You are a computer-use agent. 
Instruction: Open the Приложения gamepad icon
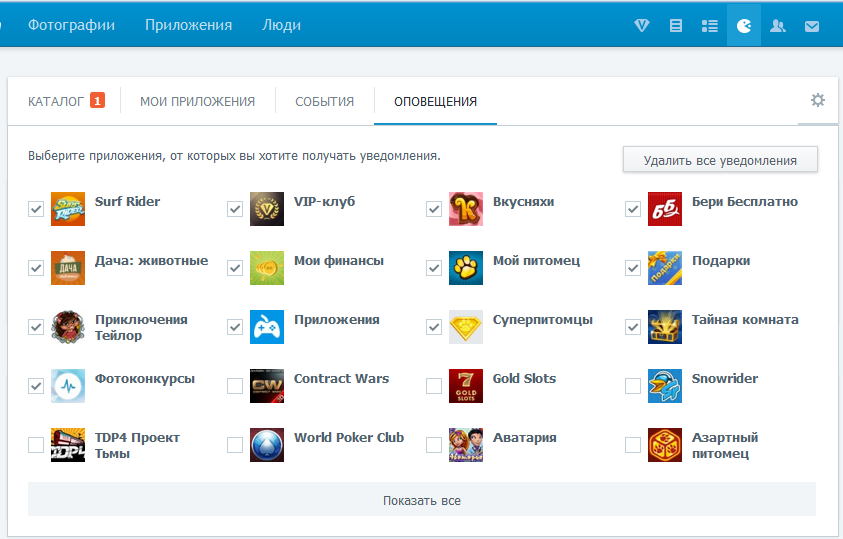pos(267,327)
